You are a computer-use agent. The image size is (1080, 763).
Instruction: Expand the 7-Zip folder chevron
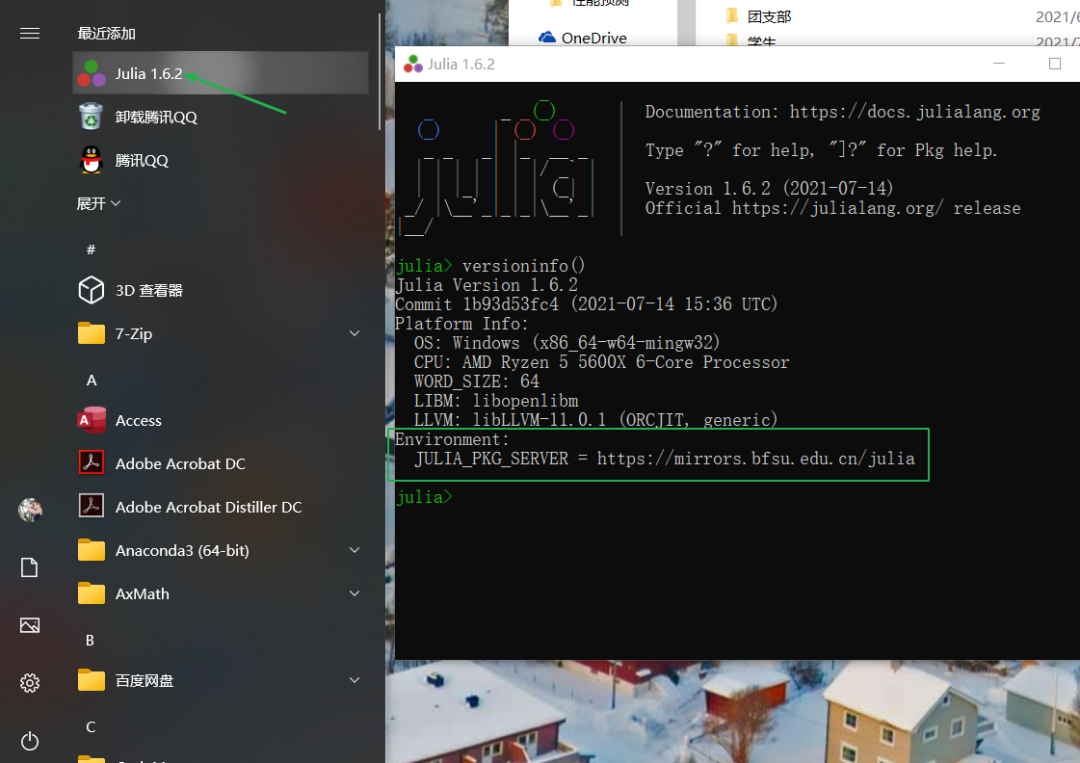coord(354,334)
